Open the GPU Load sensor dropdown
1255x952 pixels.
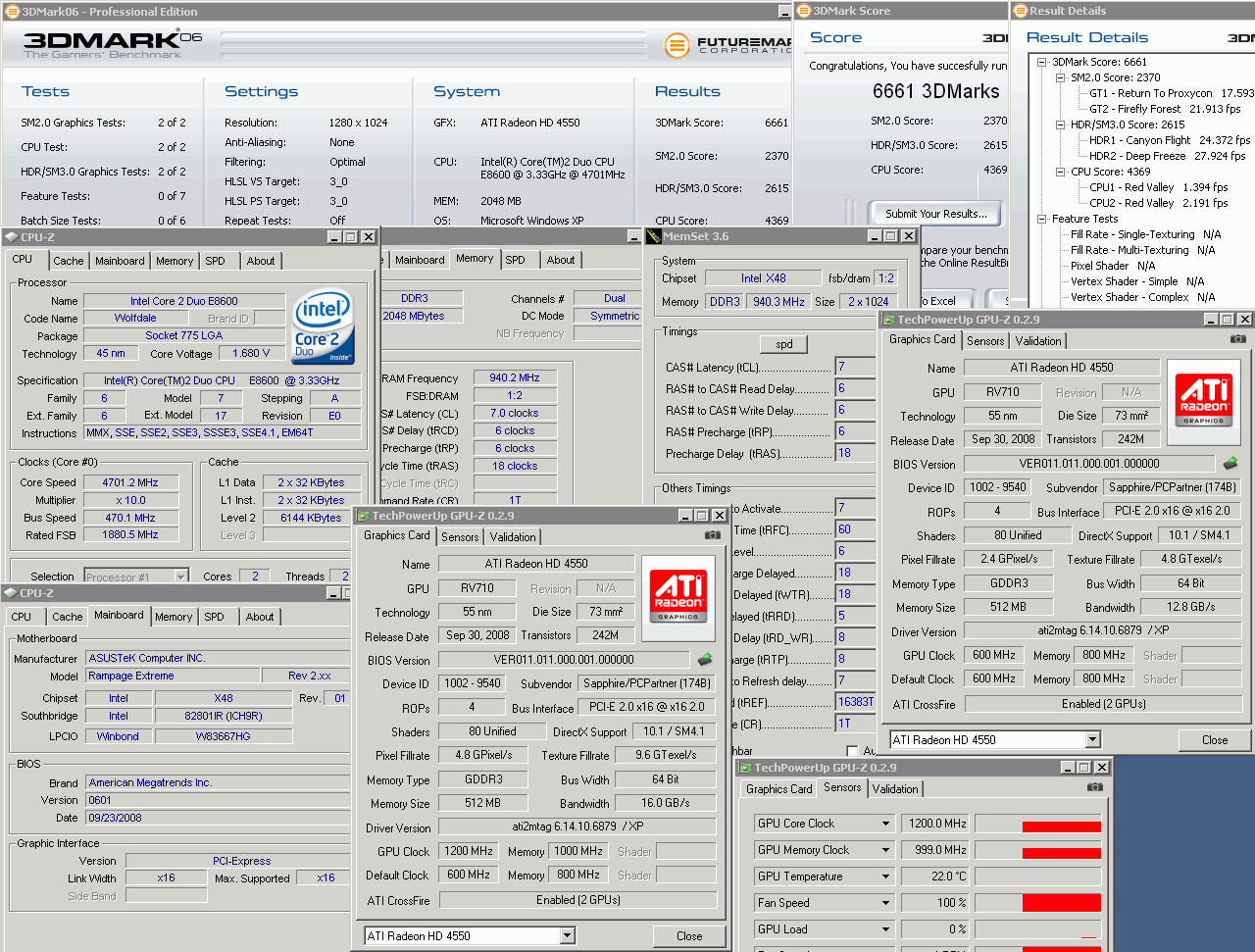[885, 929]
